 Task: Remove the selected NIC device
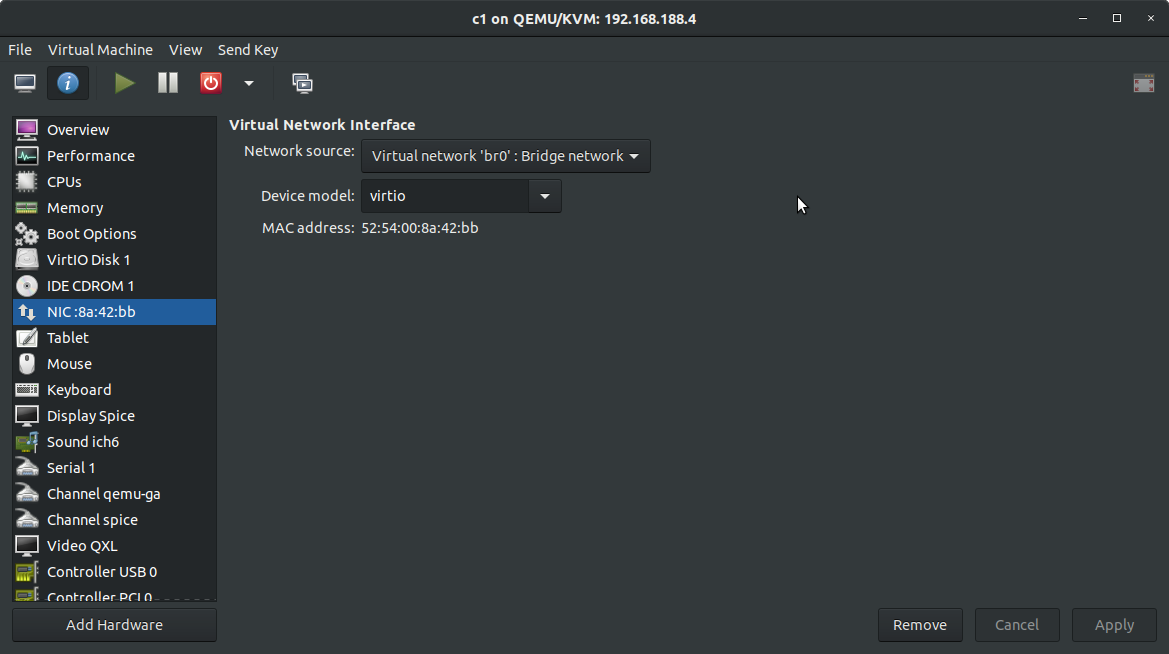pyautogui.click(x=920, y=625)
